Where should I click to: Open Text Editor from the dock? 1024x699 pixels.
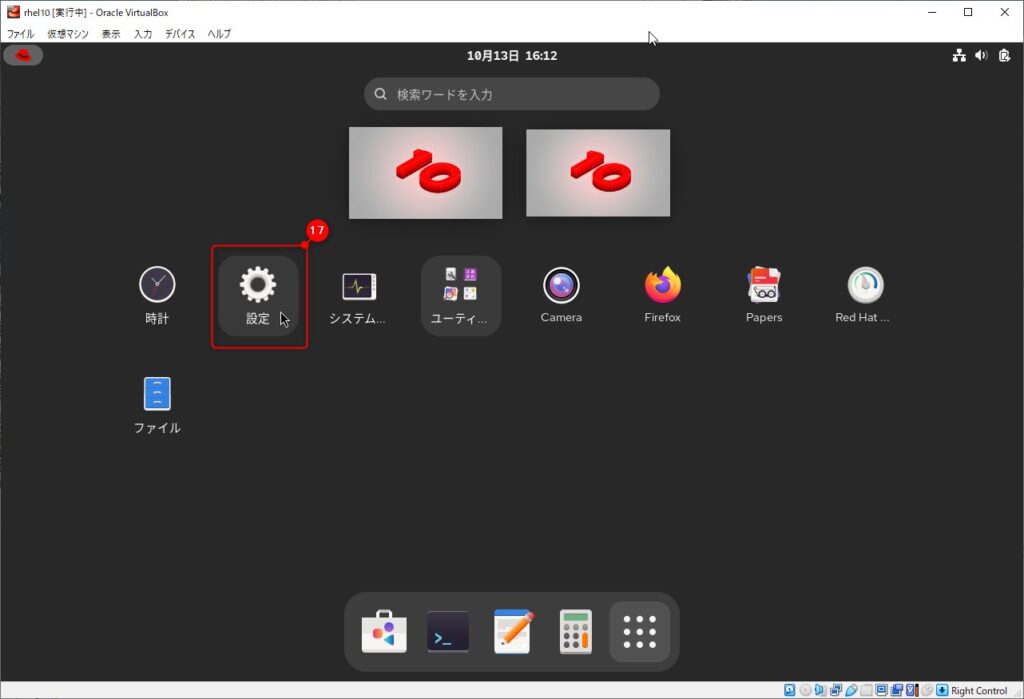(512, 631)
